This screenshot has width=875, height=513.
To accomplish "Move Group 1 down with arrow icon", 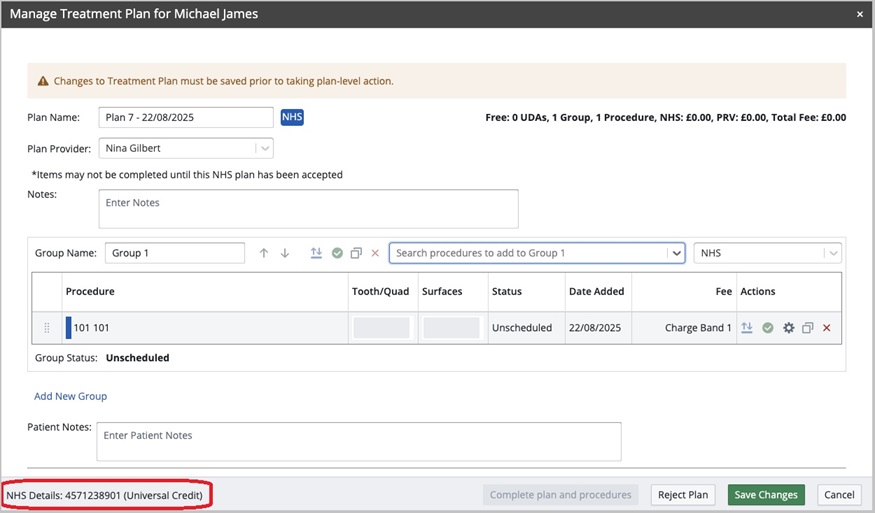I will (285, 253).
